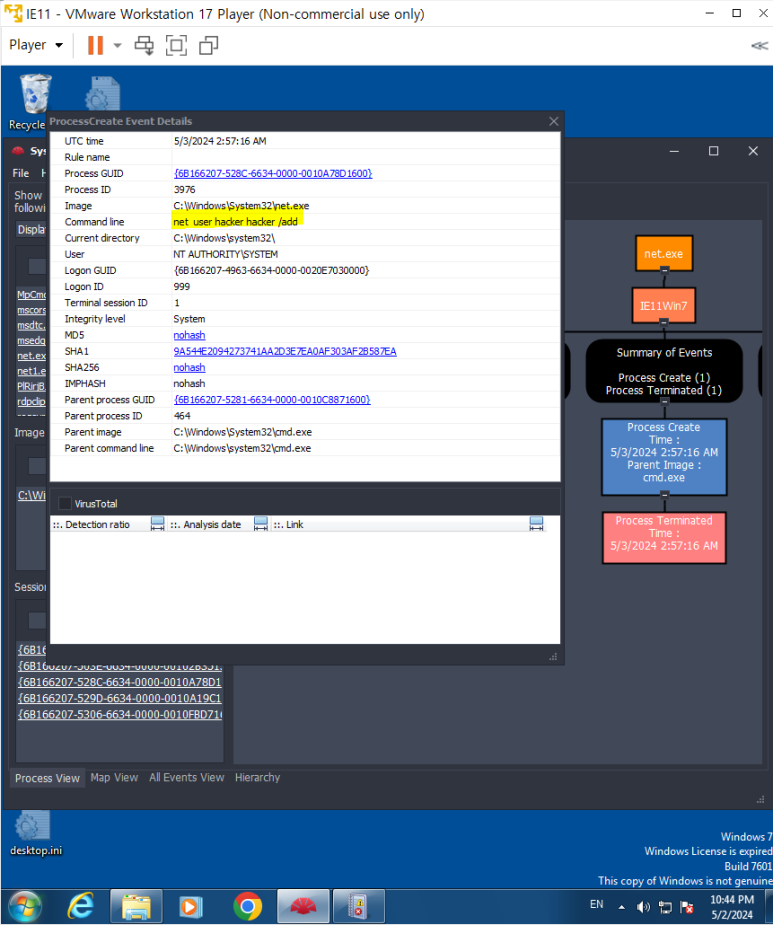Open the Process GUID link ending 0010A78D1600
This screenshot has height=925, width=773.
click(273, 173)
